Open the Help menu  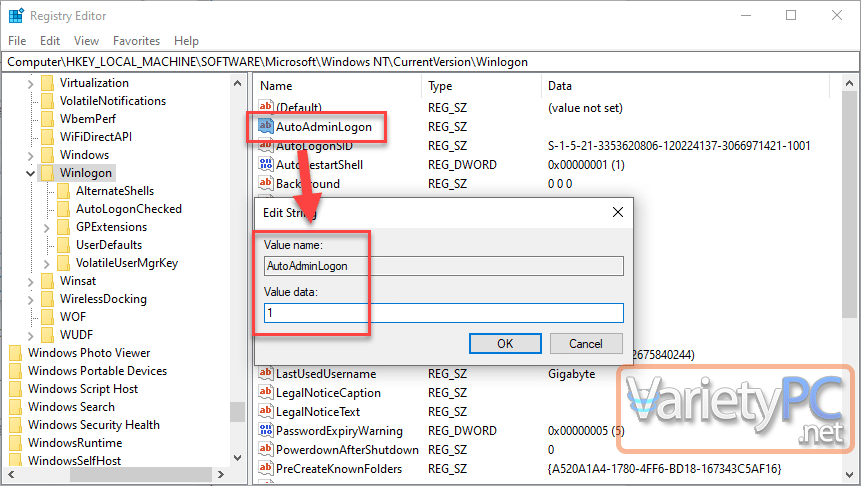pos(186,41)
